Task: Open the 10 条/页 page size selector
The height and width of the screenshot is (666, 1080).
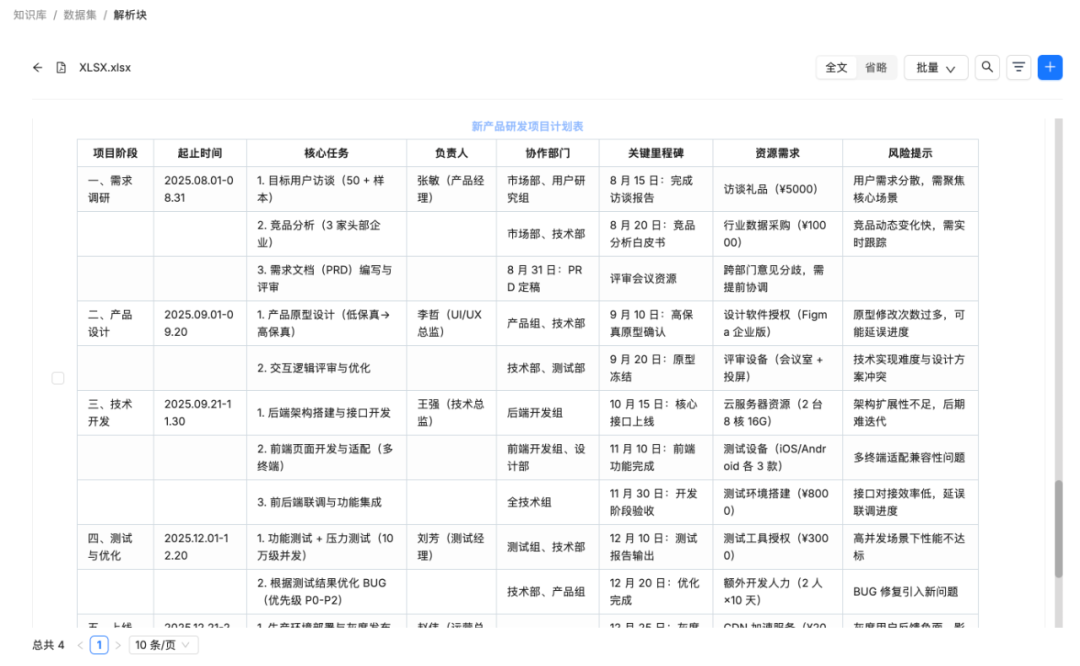Action: tap(163, 645)
